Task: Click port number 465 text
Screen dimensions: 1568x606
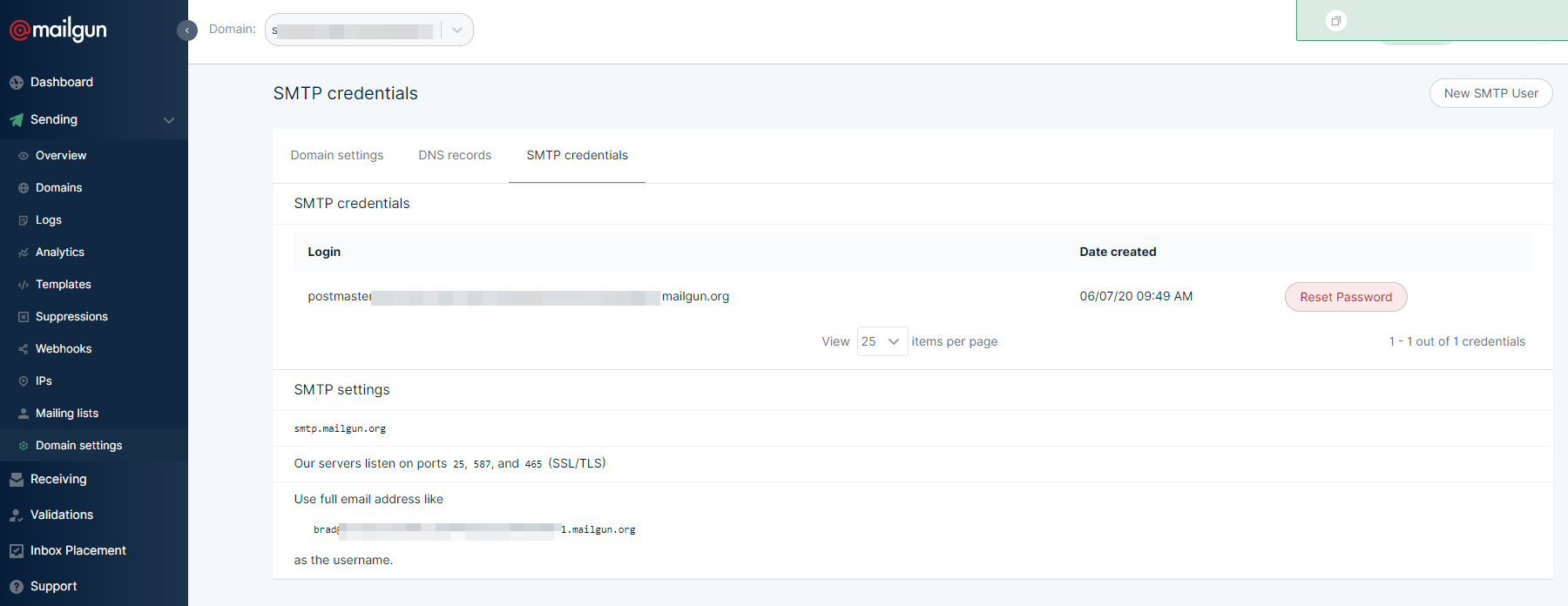Action: [x=533, y=464]
